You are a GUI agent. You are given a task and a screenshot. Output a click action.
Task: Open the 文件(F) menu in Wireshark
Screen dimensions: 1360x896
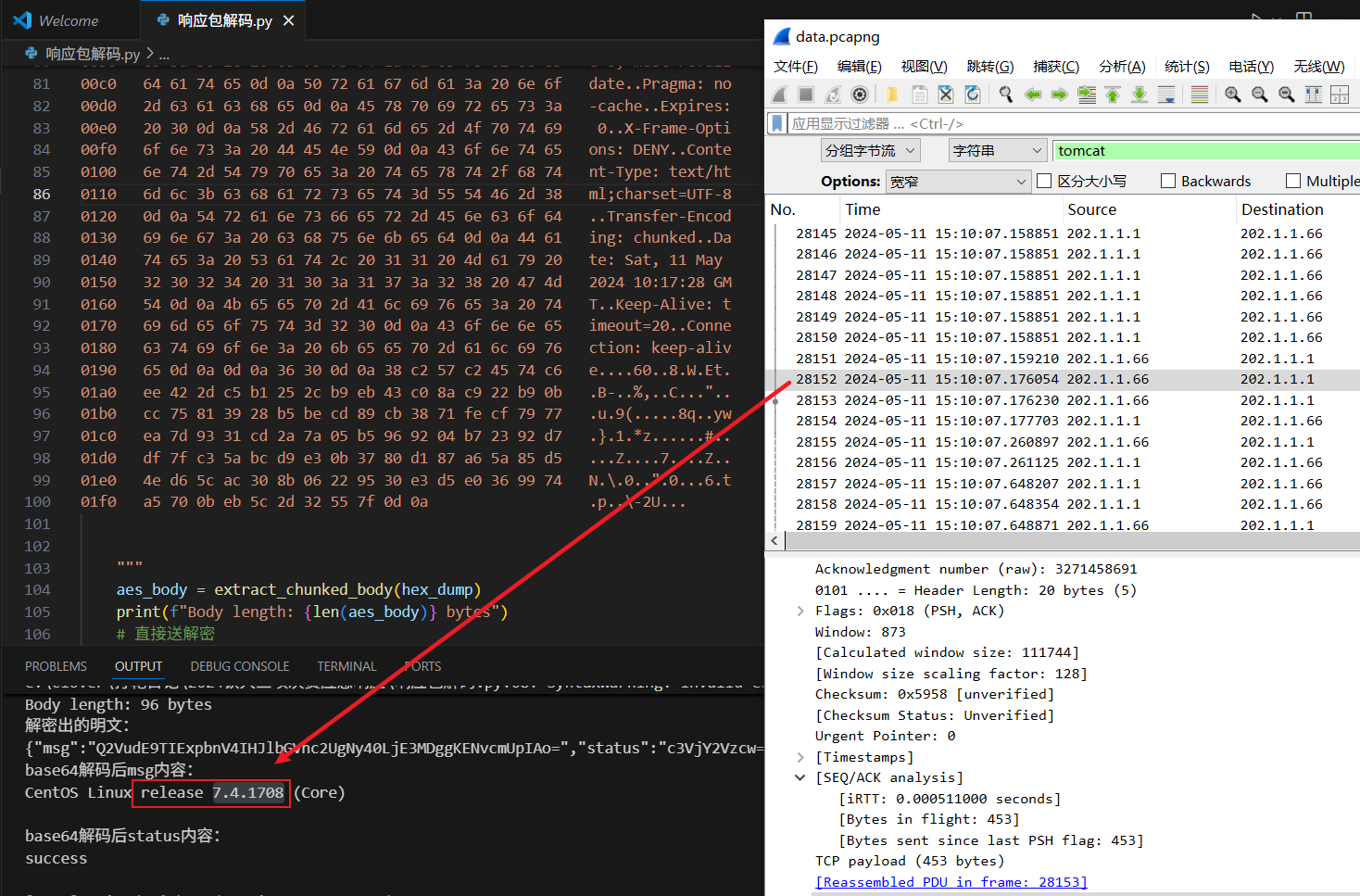coord(796,67)
